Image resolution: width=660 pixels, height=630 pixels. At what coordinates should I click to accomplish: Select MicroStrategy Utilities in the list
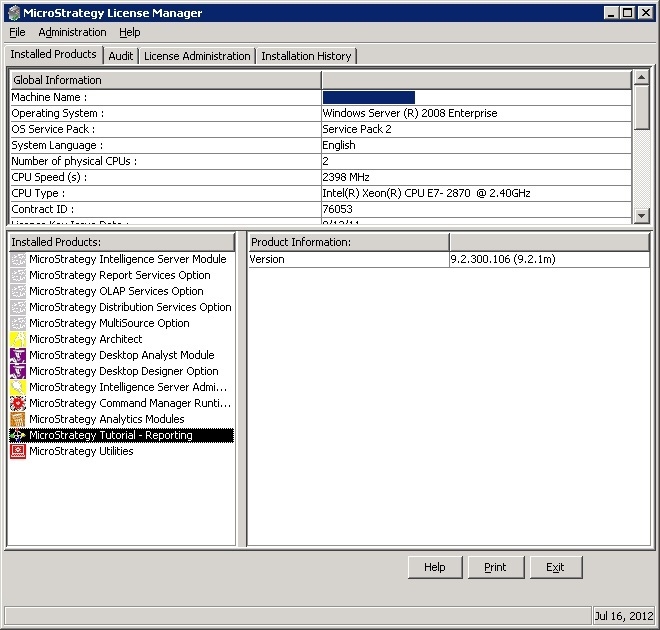(81, 451)
